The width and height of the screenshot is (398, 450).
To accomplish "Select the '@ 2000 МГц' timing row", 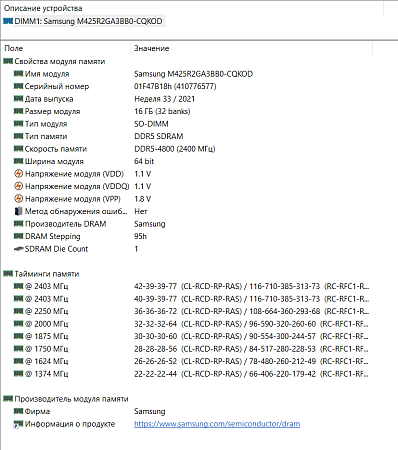I will click(x=191, y=324).
